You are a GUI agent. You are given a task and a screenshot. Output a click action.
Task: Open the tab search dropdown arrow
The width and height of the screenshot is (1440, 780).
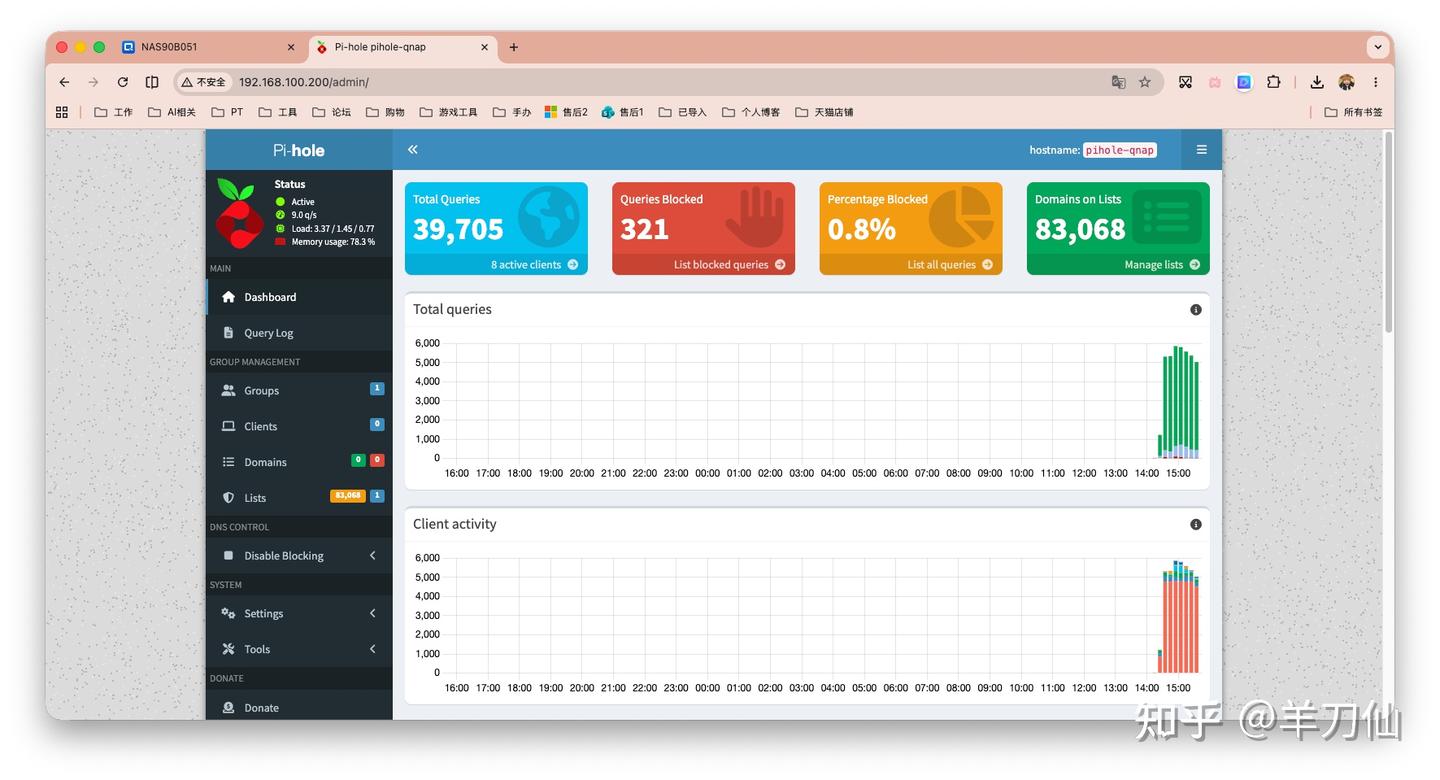point(1378,47)
